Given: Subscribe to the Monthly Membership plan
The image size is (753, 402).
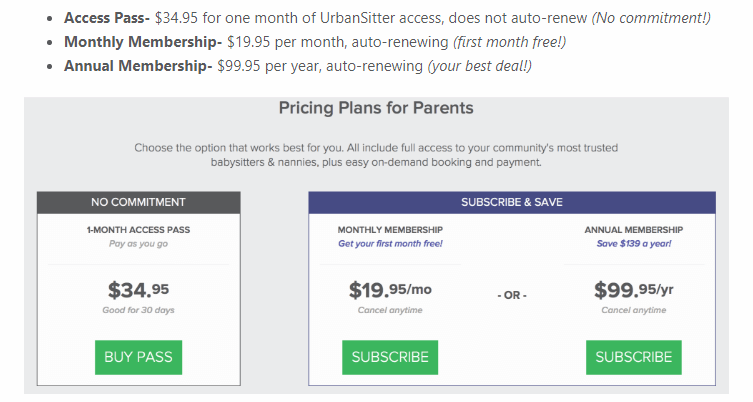Looking at the screenshot, I should pos(390,357).
